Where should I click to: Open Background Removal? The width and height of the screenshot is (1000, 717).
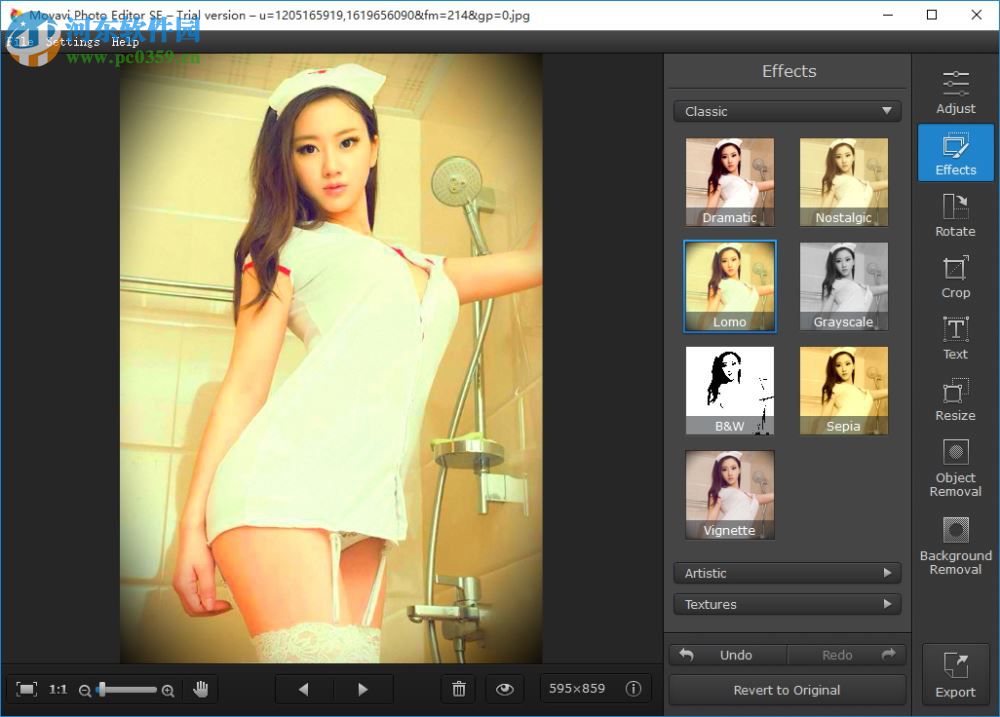[x=955, y=545]
